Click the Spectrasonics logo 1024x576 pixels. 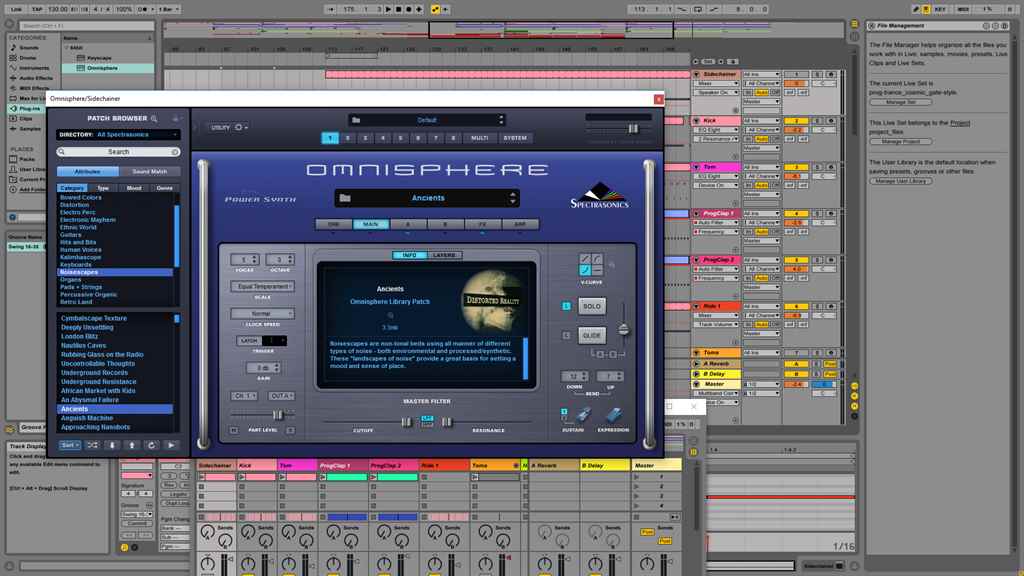[x=600, y=196]
